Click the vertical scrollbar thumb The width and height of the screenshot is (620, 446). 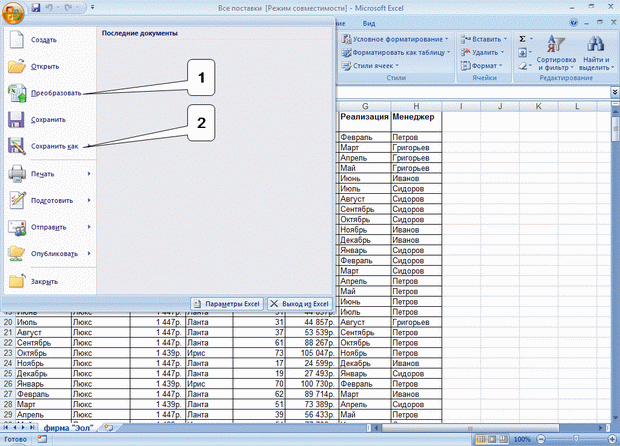tap(615, 129)
